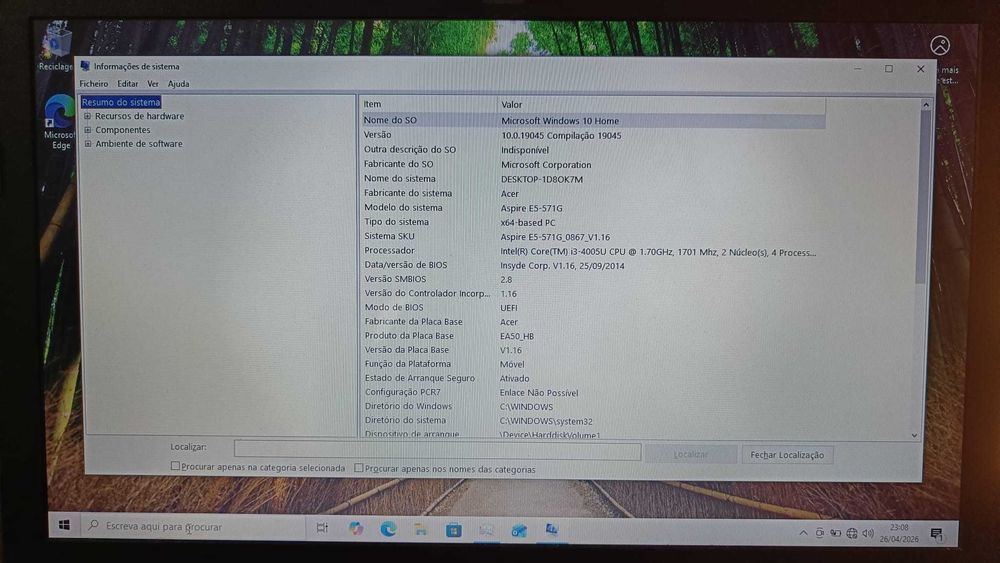The height and width of the screenshot is (563, 1000).
Task: Open the Ajuda menu
Action: tap(179, 84)
